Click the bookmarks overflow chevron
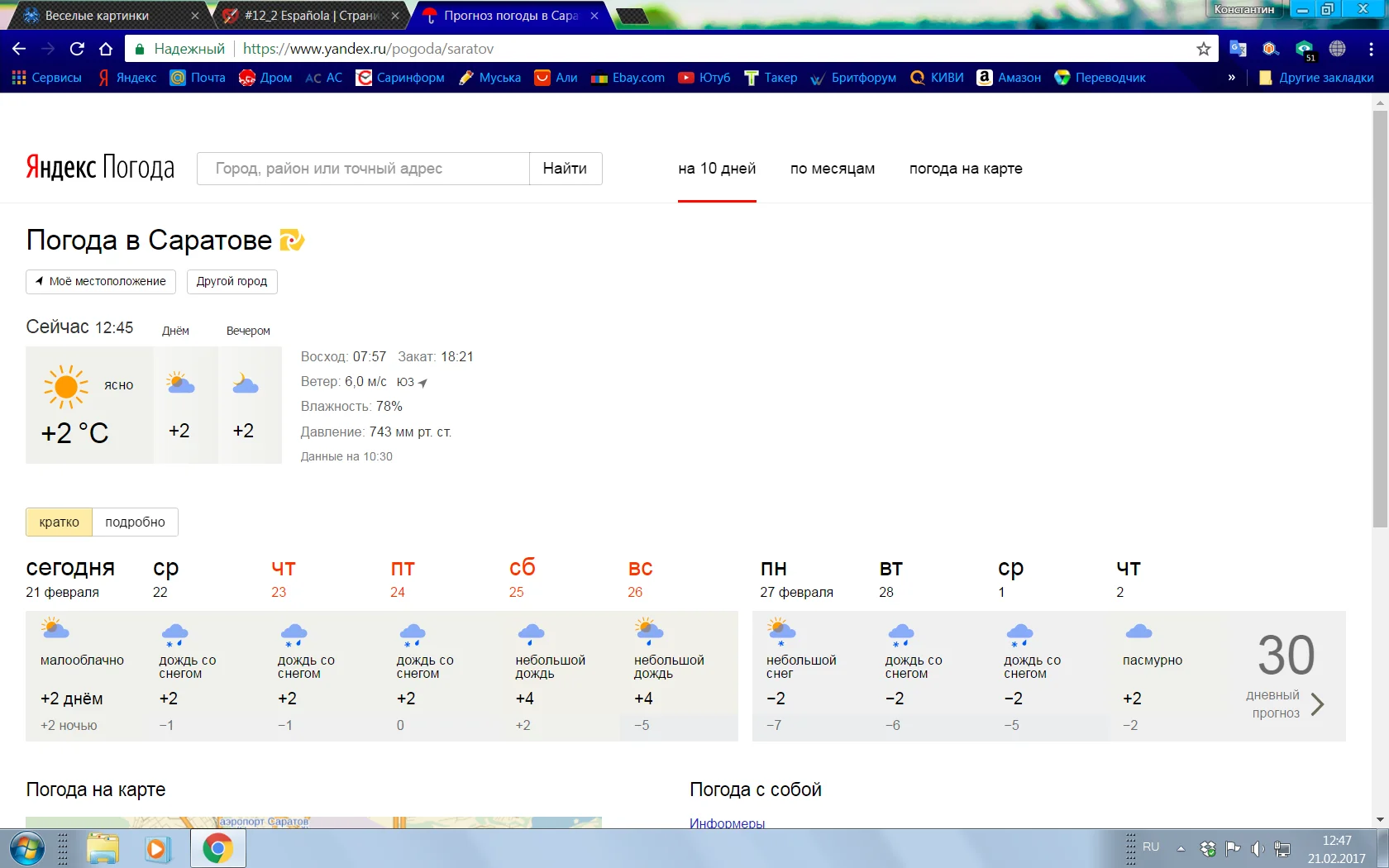 coord(1231,78)
